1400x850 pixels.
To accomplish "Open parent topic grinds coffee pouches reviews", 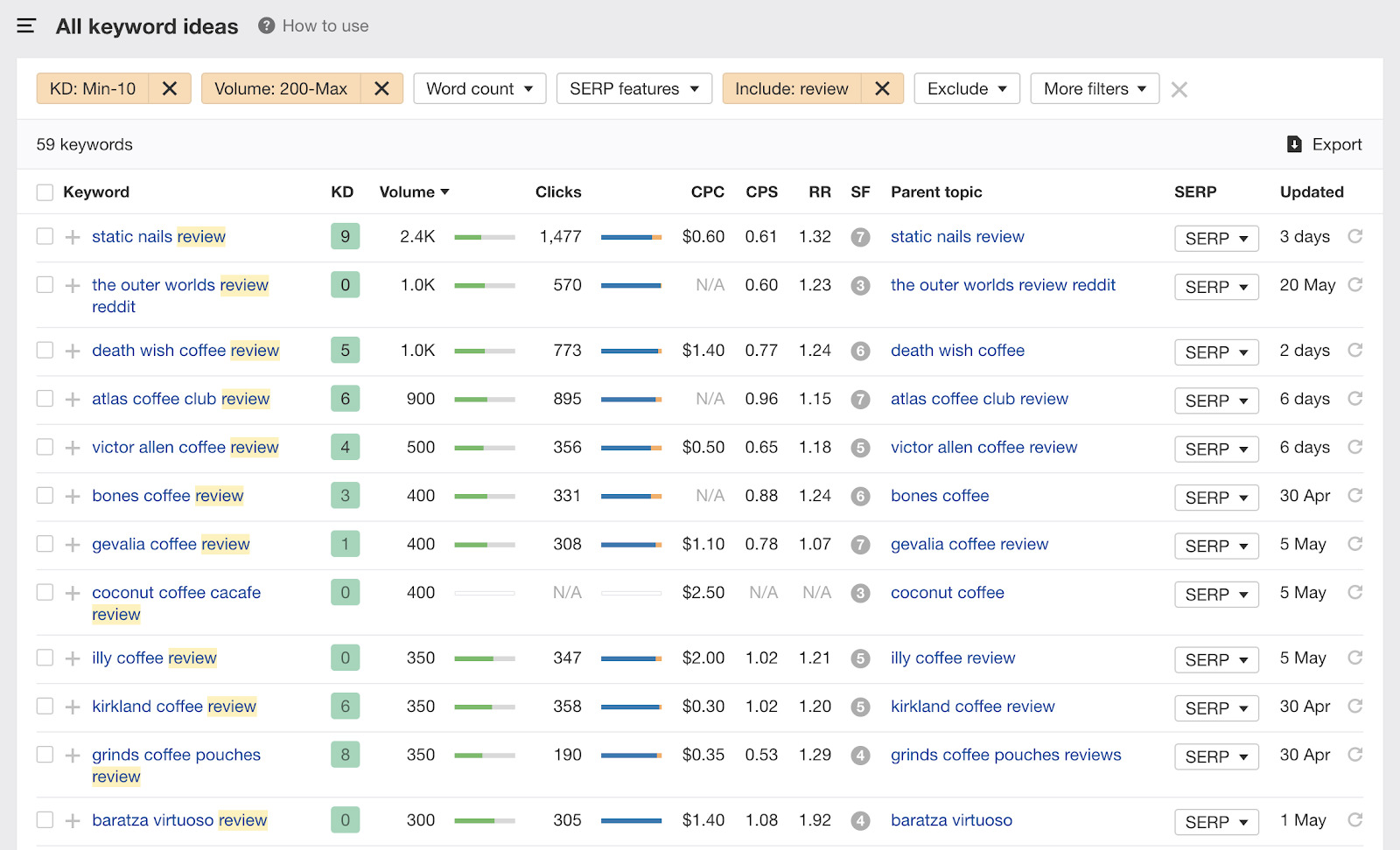I will click(x=1005, y=755).
